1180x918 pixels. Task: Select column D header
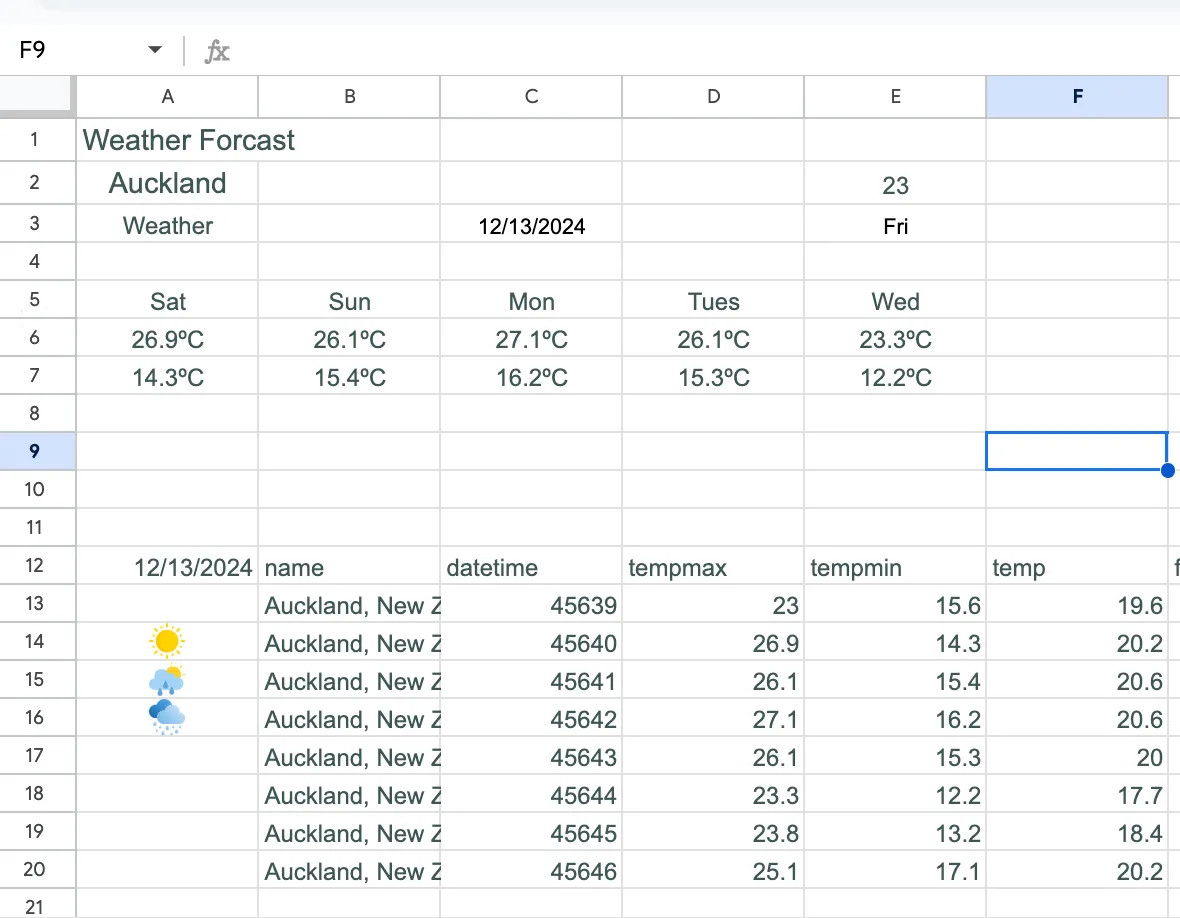point(713,96)
